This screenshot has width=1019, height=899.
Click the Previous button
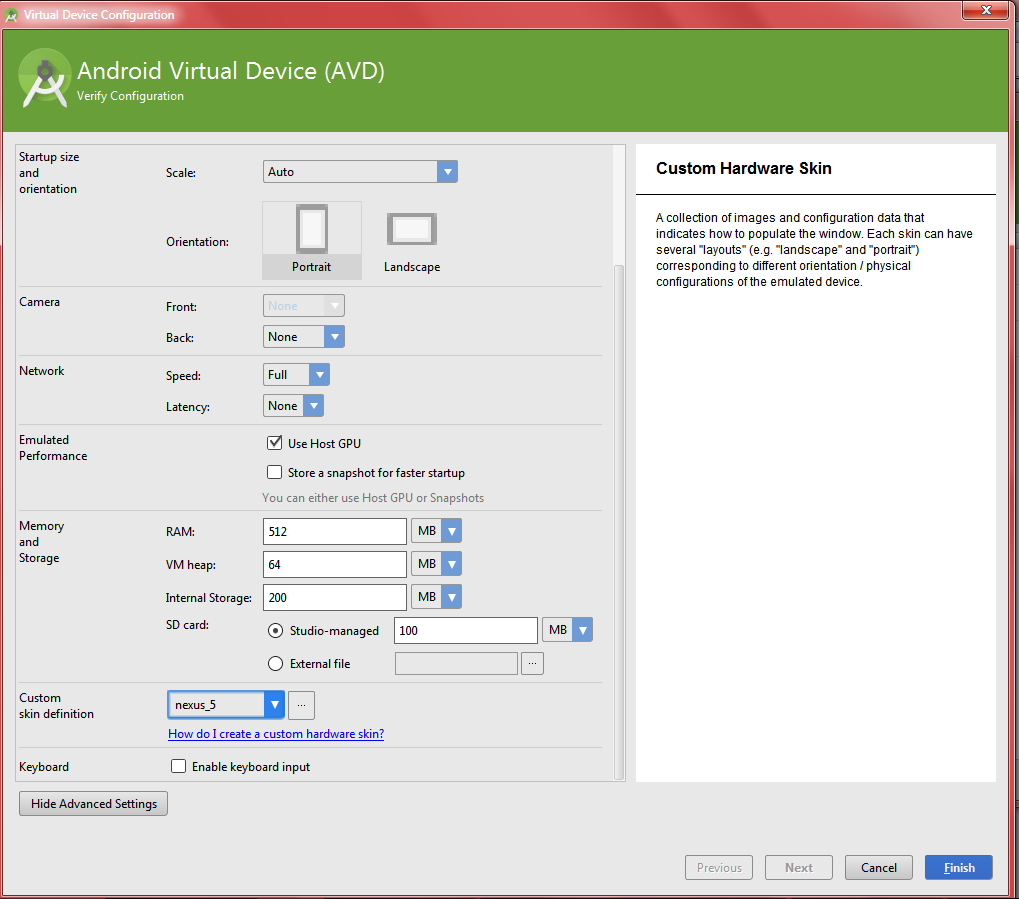[x=719, y=868]
